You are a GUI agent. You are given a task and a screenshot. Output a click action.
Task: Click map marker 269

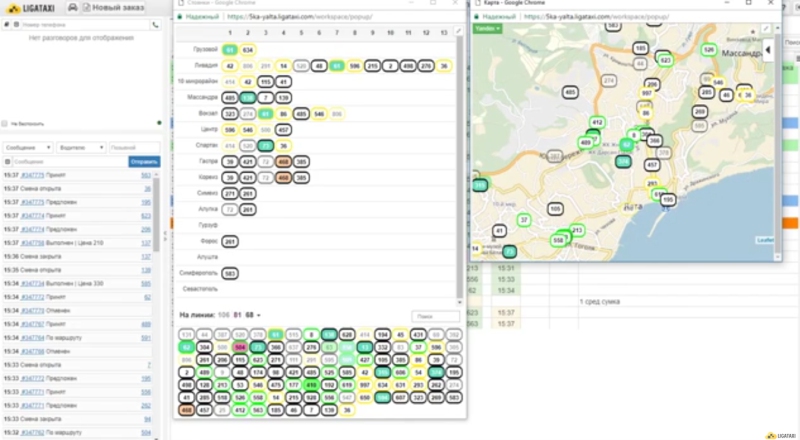click(699, 111)
